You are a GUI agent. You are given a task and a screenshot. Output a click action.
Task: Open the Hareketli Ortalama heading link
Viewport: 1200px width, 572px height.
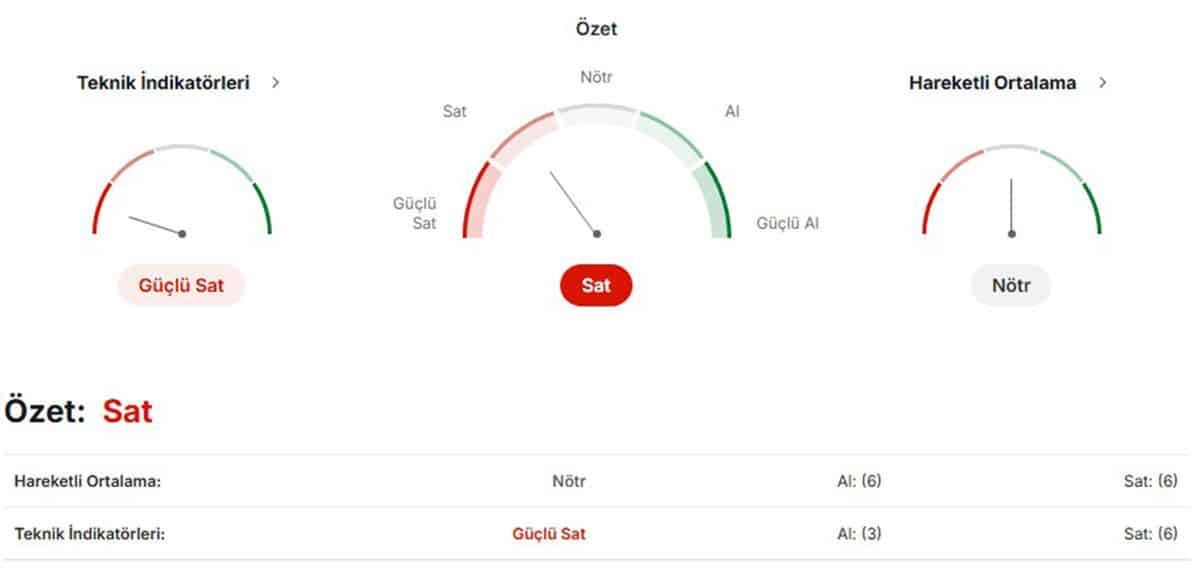(x=992, y=83)
